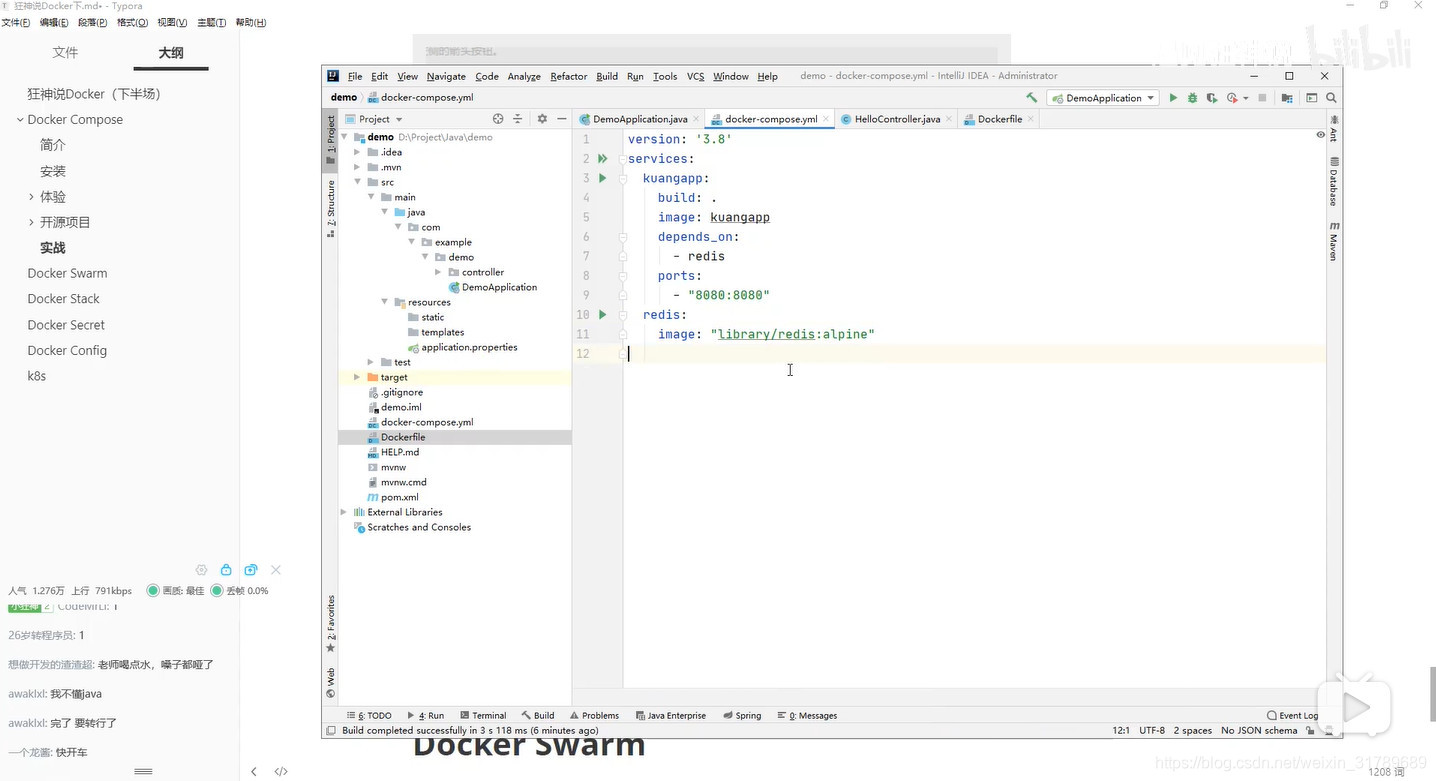Switch to 文件 tab in Typora sidebar
This screenshot has width=1436, height=781.
click(x=65, y=52)
